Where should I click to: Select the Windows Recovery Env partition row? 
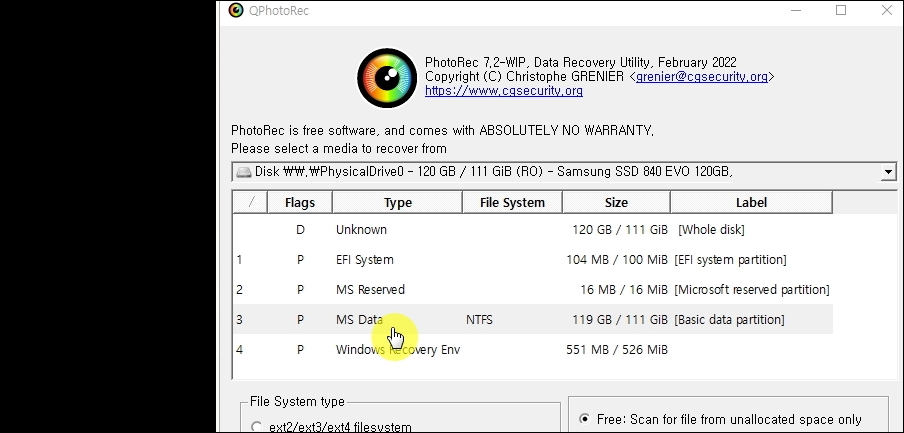click(533, 349)
